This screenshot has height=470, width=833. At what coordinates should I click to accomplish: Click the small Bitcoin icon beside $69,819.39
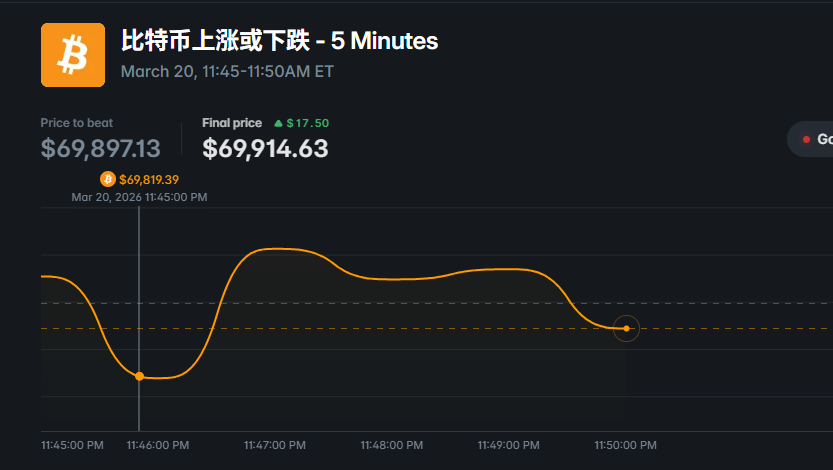click(x=108, y=179)
